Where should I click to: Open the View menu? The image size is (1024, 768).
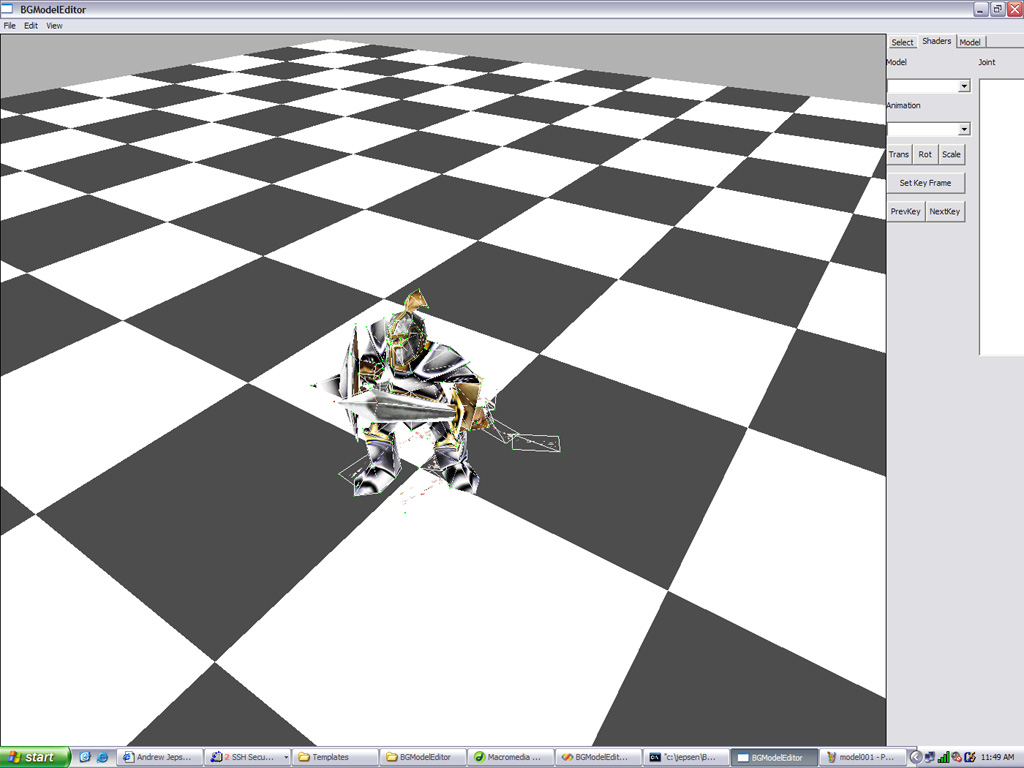pos(54,26)
